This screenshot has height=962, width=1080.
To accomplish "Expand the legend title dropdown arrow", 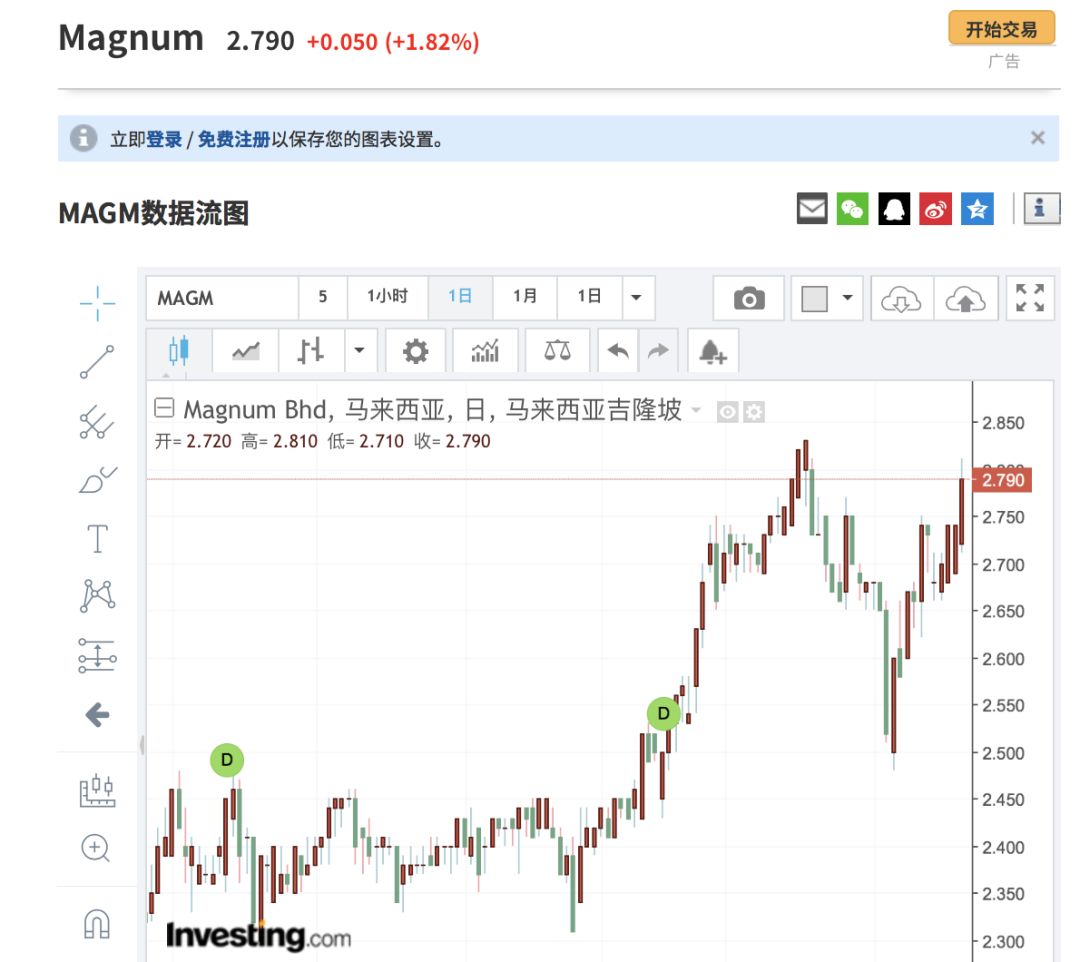I will (x=696, y=410).
